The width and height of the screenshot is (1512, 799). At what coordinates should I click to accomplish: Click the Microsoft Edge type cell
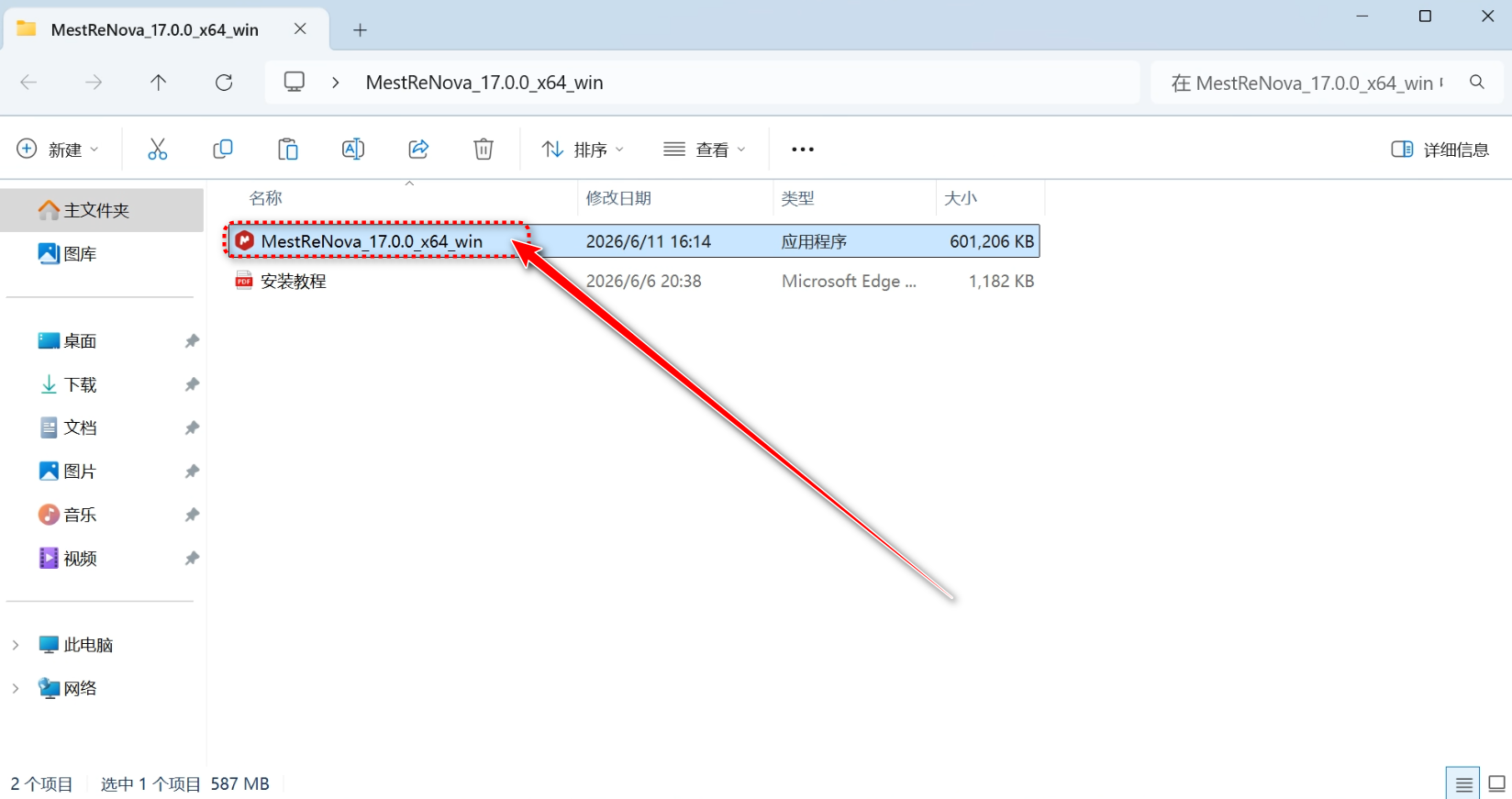coord(849,281)
